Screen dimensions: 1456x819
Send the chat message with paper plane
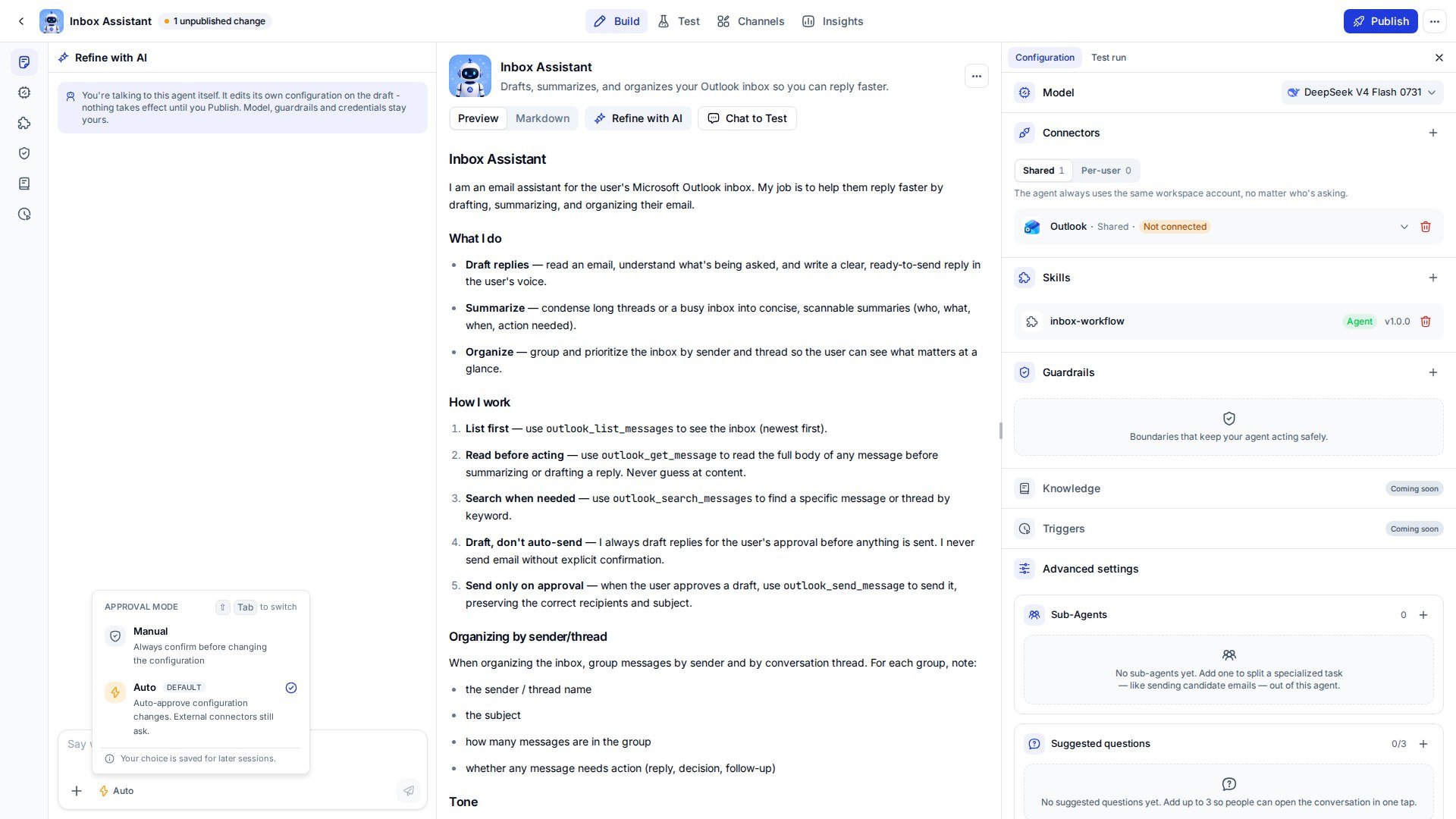pyautogui.click(x=409, y=791)
